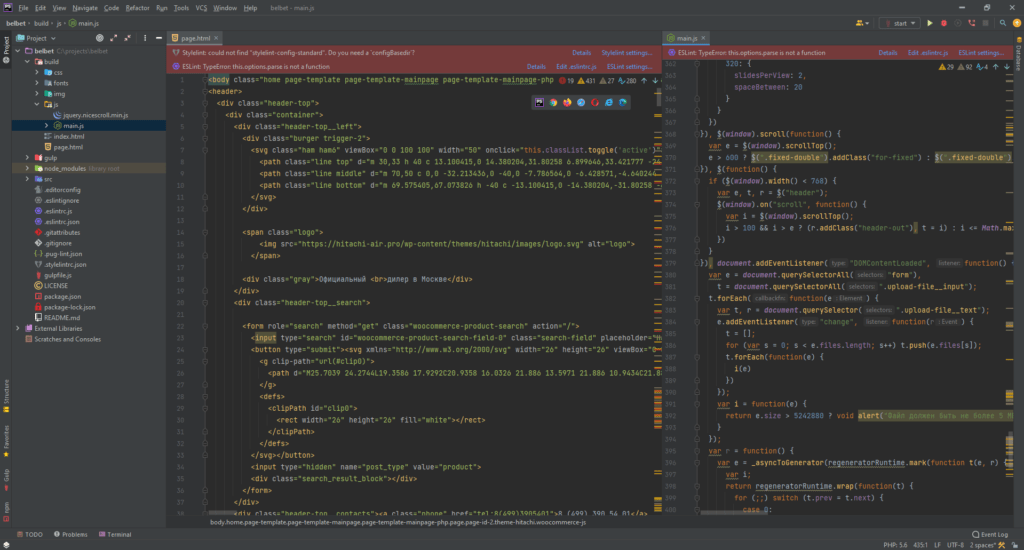The width and height of the screenshot is (1024, 550).
Task: Click the Debug bug icon
Action: tap(944, 22)
